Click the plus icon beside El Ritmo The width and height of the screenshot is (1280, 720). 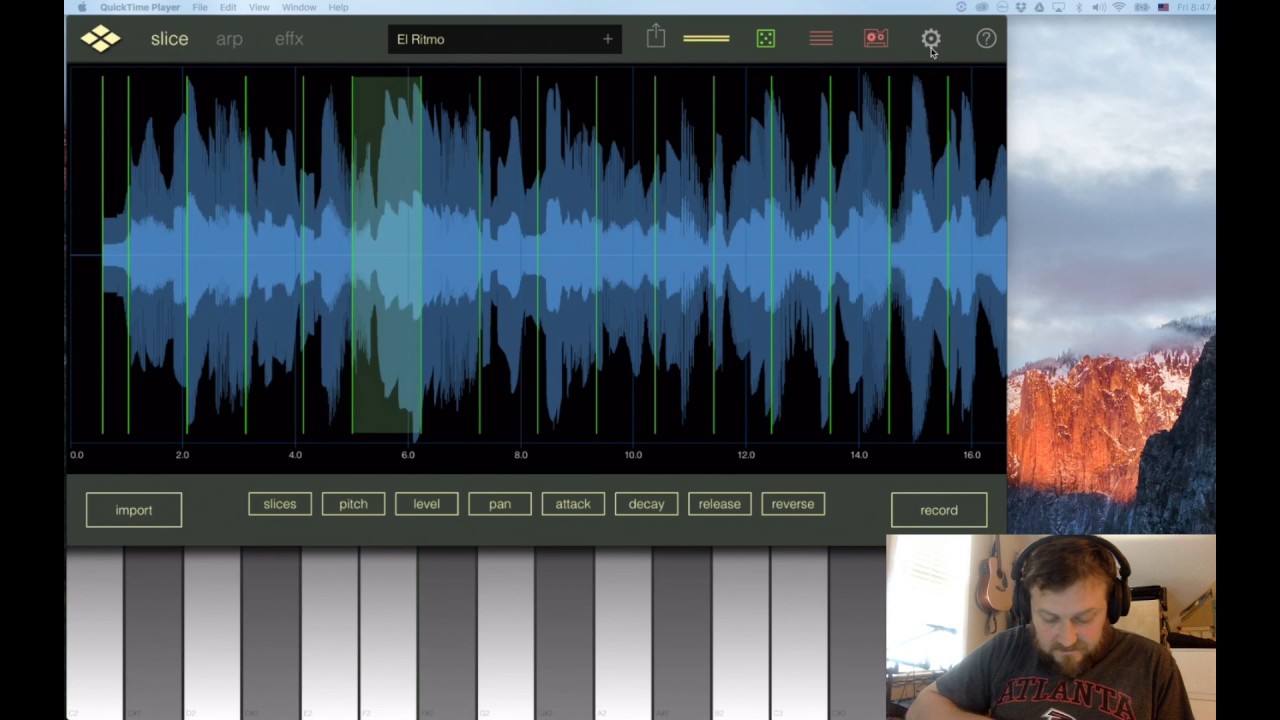(x=607, y=39)
